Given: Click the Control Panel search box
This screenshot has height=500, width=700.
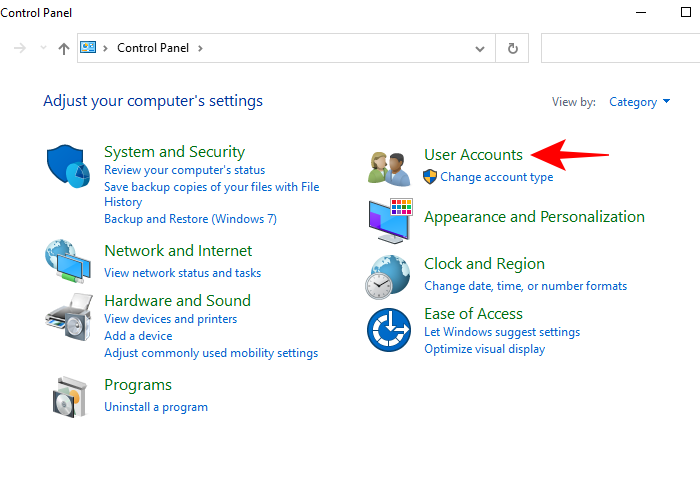Looking at the screenshot, I should (620, 48).
